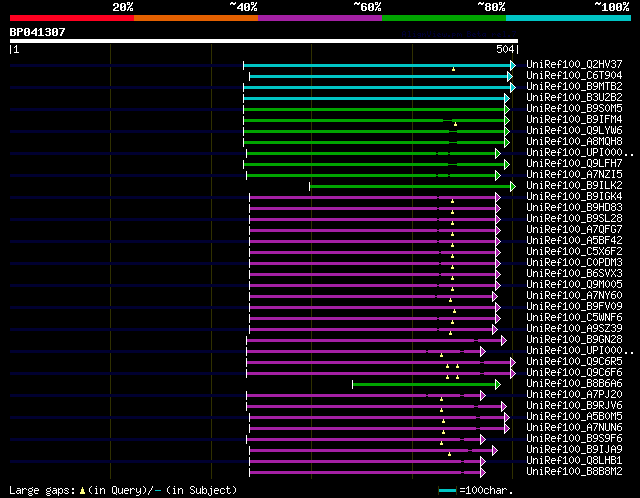Click the cyan ~100% identity legend segment
640x498 pixels.
pyautogui.click(x=568, y=18)
